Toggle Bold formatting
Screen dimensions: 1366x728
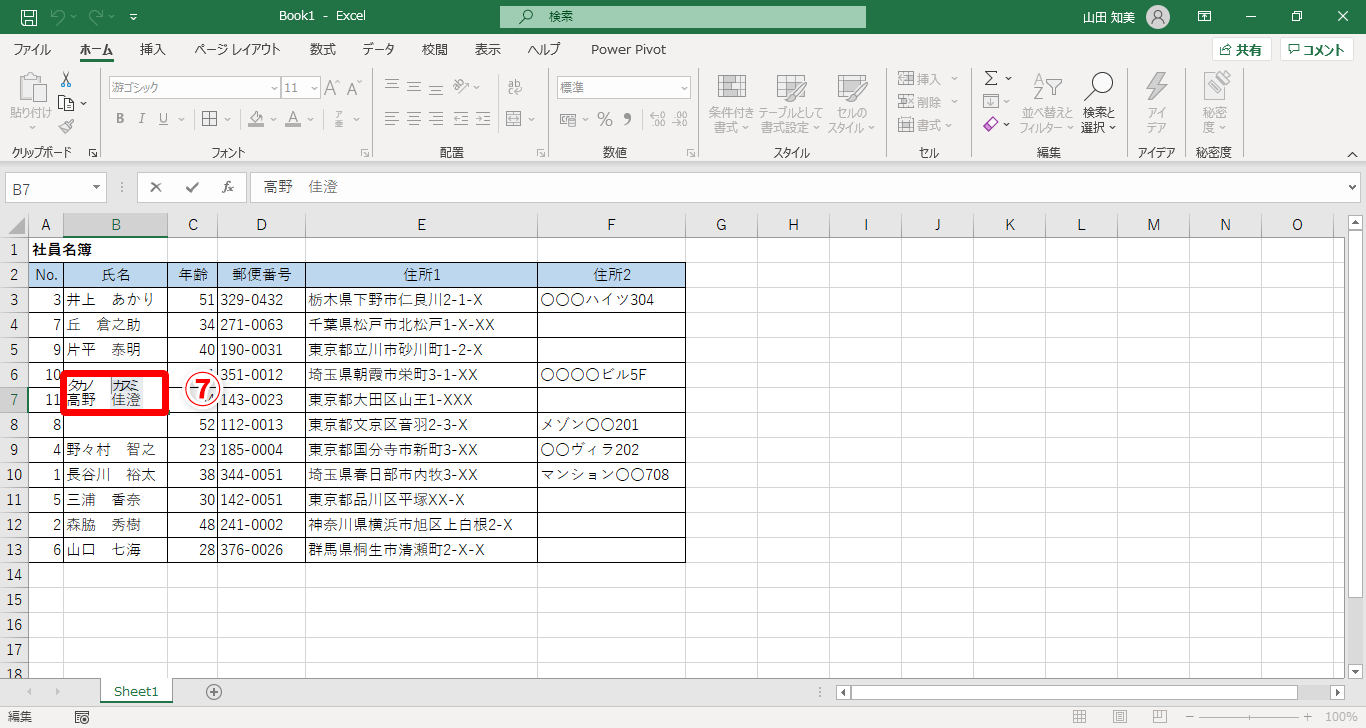[x=119, y=119]
